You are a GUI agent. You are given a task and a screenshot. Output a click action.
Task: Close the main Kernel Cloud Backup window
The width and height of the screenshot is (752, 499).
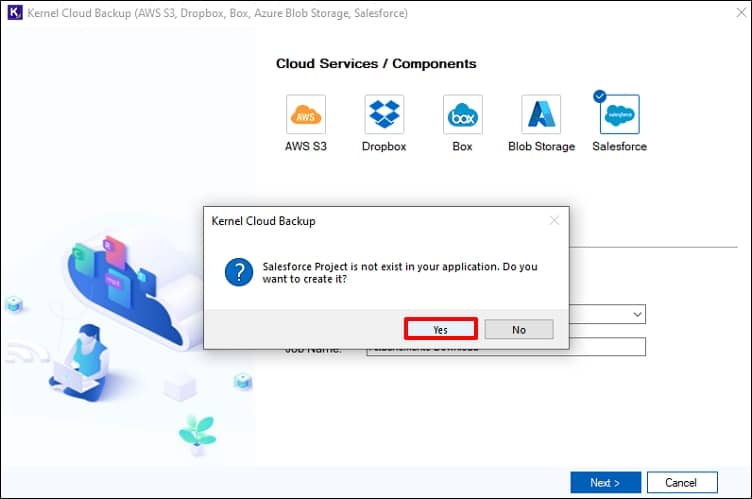coord(741,12)
